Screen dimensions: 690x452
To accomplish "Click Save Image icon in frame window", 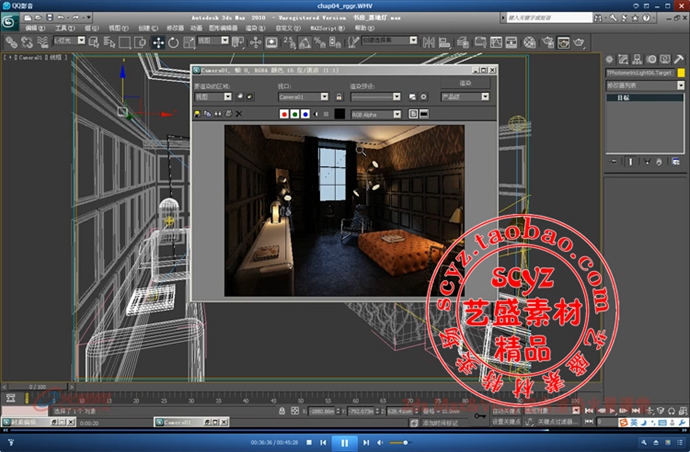I will [x=197, y=114].
